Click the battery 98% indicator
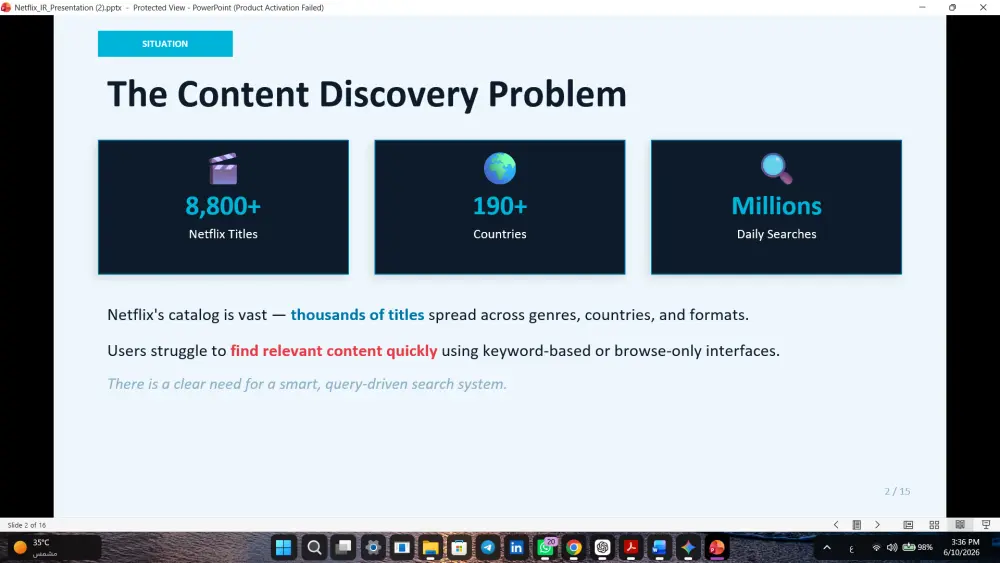 (917, 547)
